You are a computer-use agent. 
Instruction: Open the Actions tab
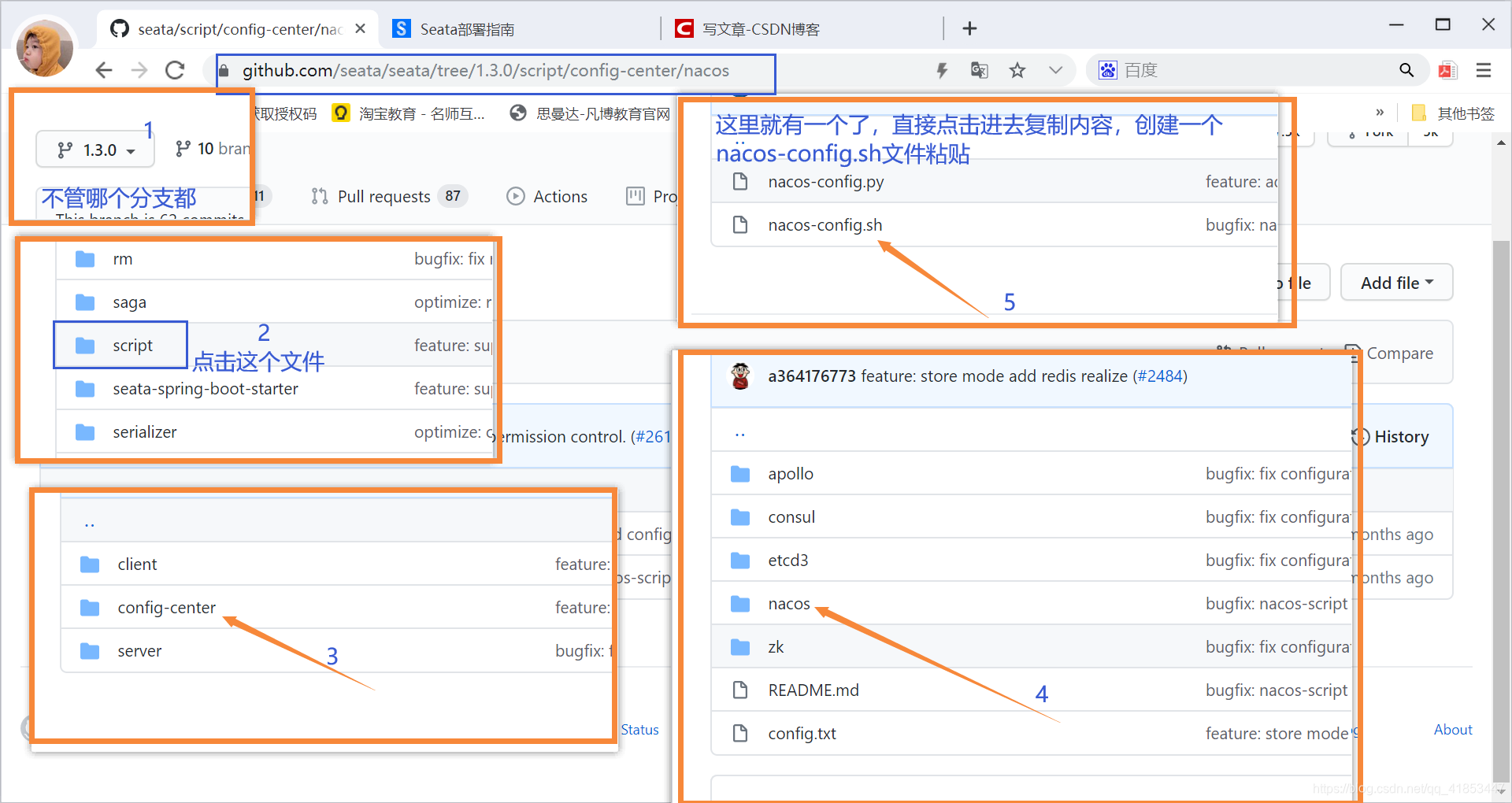tap(547, 196)
